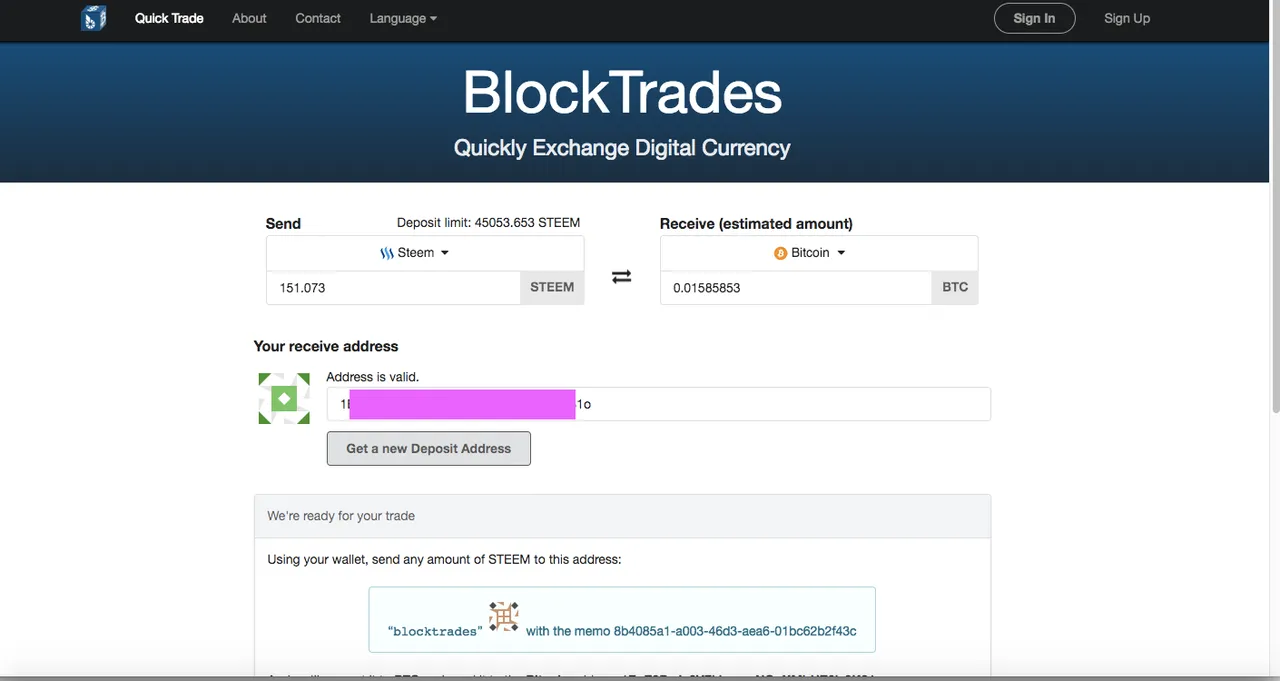Screen dimensions: 1280x681
Task: Click the send amount field 151.073
Action: coord(393,287)
